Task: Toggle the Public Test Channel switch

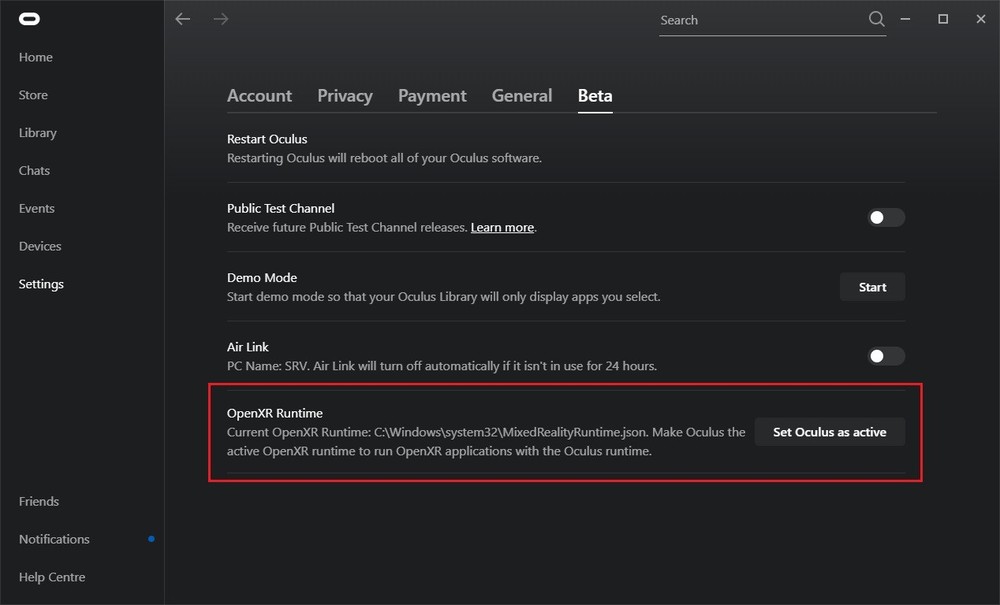Action: pos(886,218)
